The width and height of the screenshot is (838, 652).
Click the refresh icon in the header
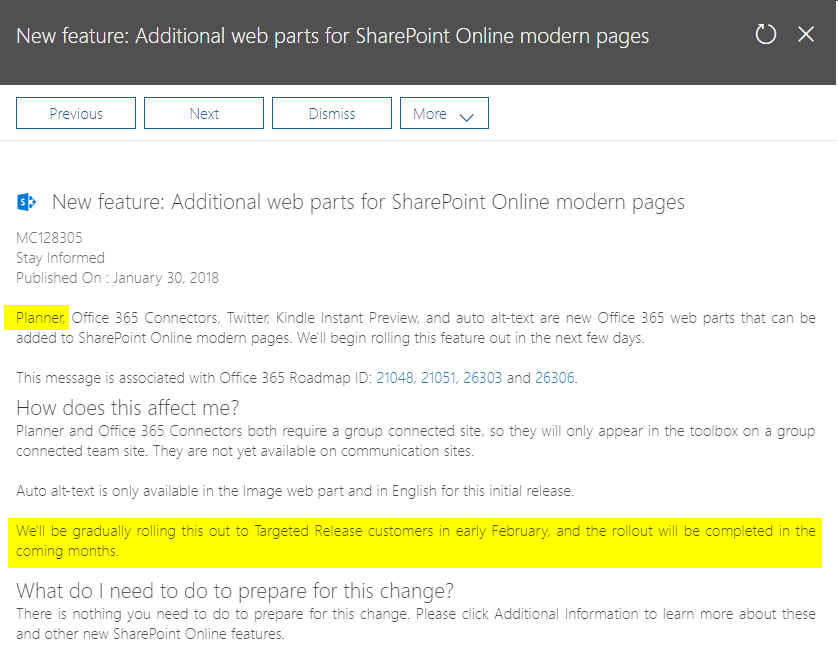pyautogui.click(x=765, y=34)
